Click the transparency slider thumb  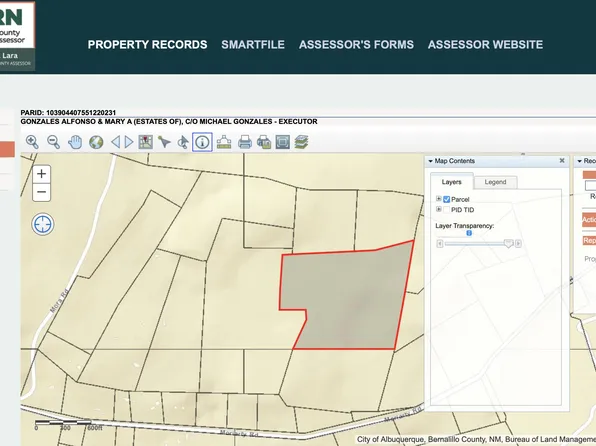pos(508,243)
